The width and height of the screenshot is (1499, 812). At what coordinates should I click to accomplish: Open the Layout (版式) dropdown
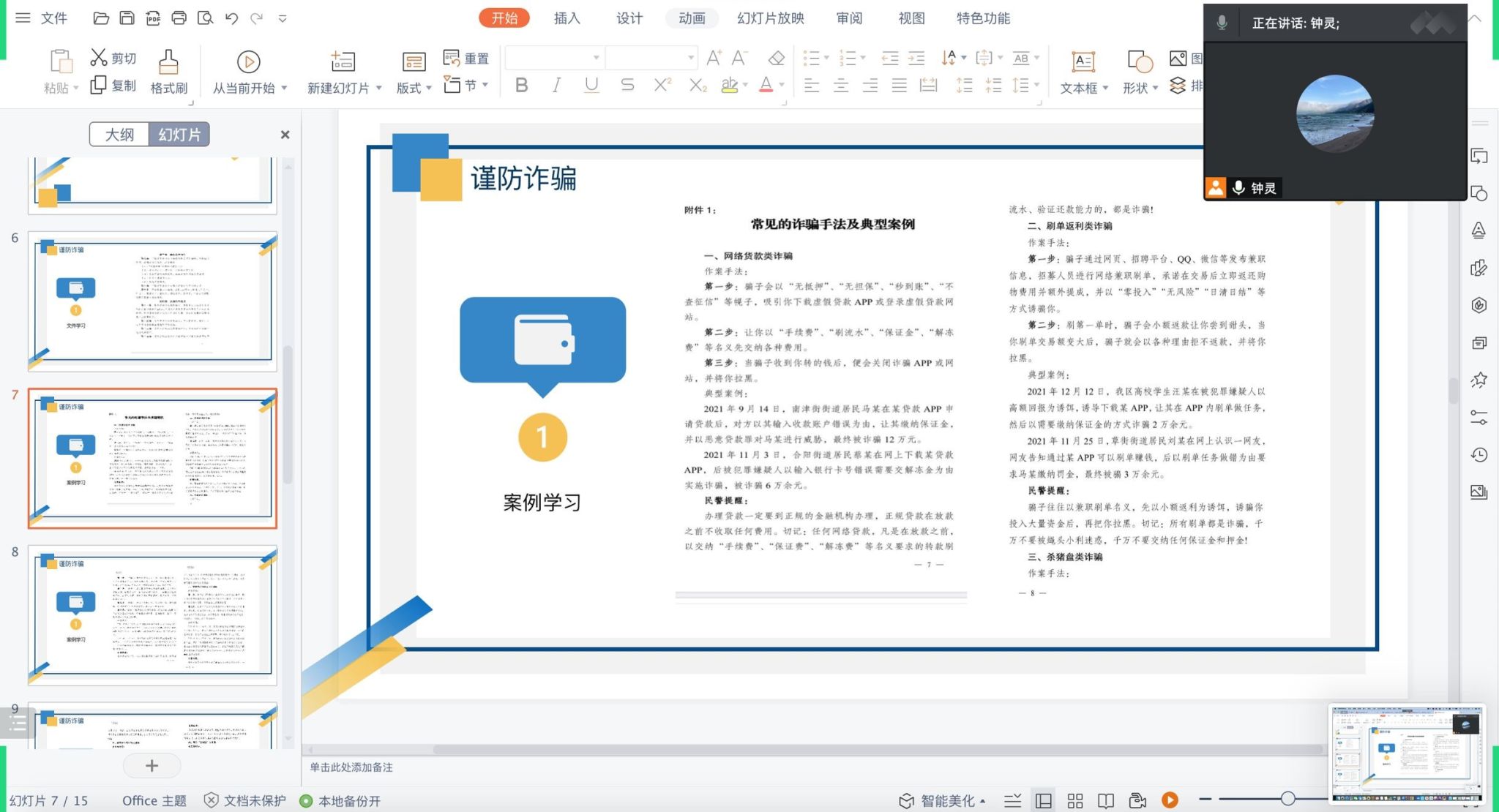click(x=414, y=88)
